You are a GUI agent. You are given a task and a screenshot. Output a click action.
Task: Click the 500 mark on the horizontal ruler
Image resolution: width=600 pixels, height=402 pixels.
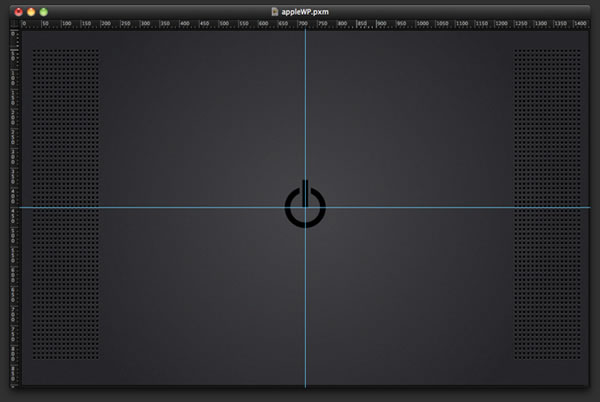[224, 24]
